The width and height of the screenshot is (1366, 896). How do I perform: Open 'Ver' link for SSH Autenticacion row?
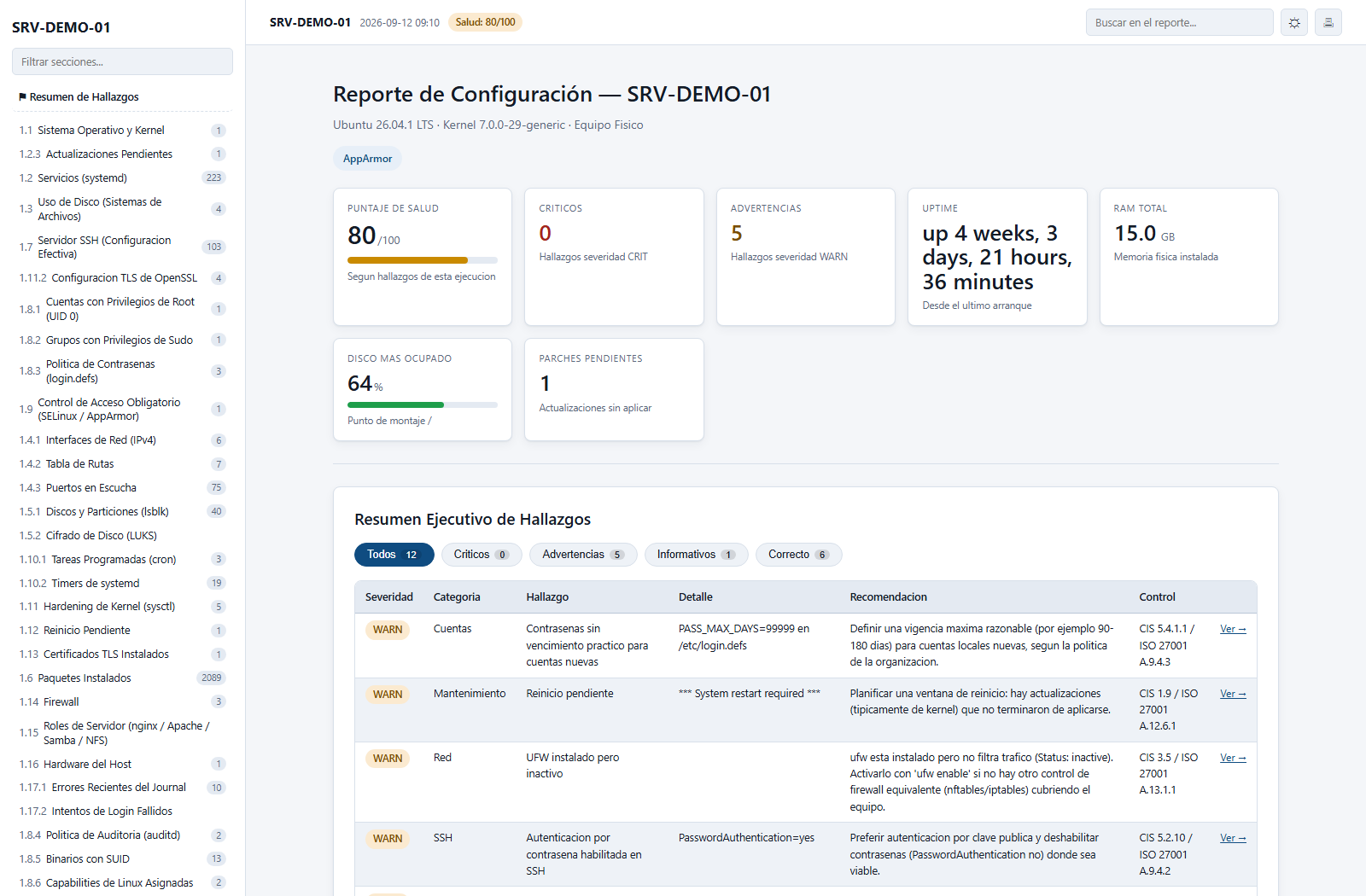coord(1233,838)
